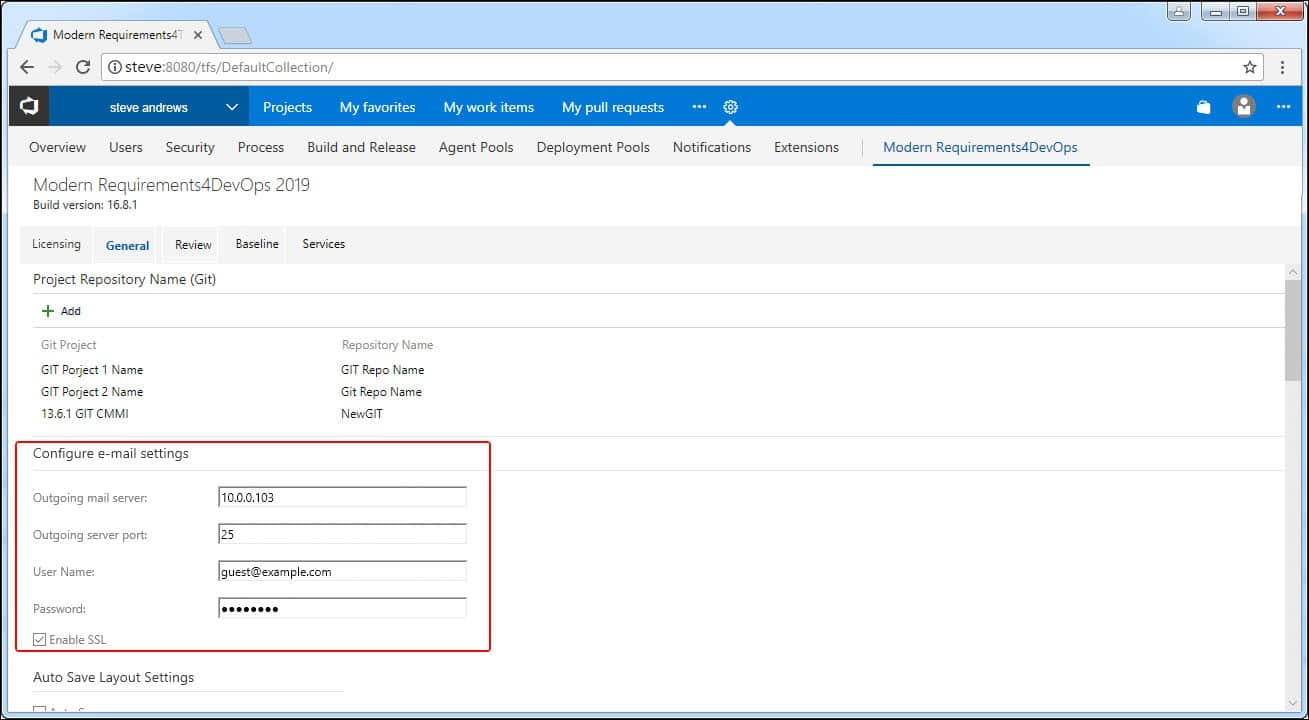Click the Outgoing server port field
Screen dimensions: 1309x720
[x=342, y=534]
